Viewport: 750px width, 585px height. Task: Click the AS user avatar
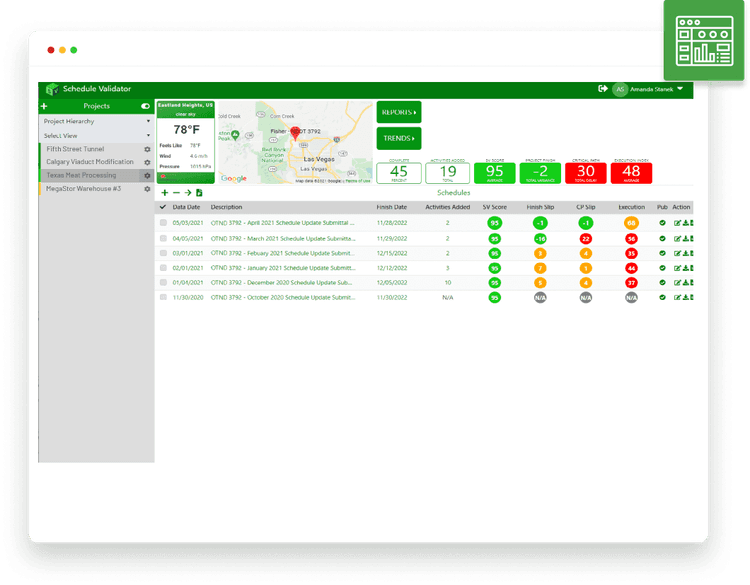coord(620,89)
